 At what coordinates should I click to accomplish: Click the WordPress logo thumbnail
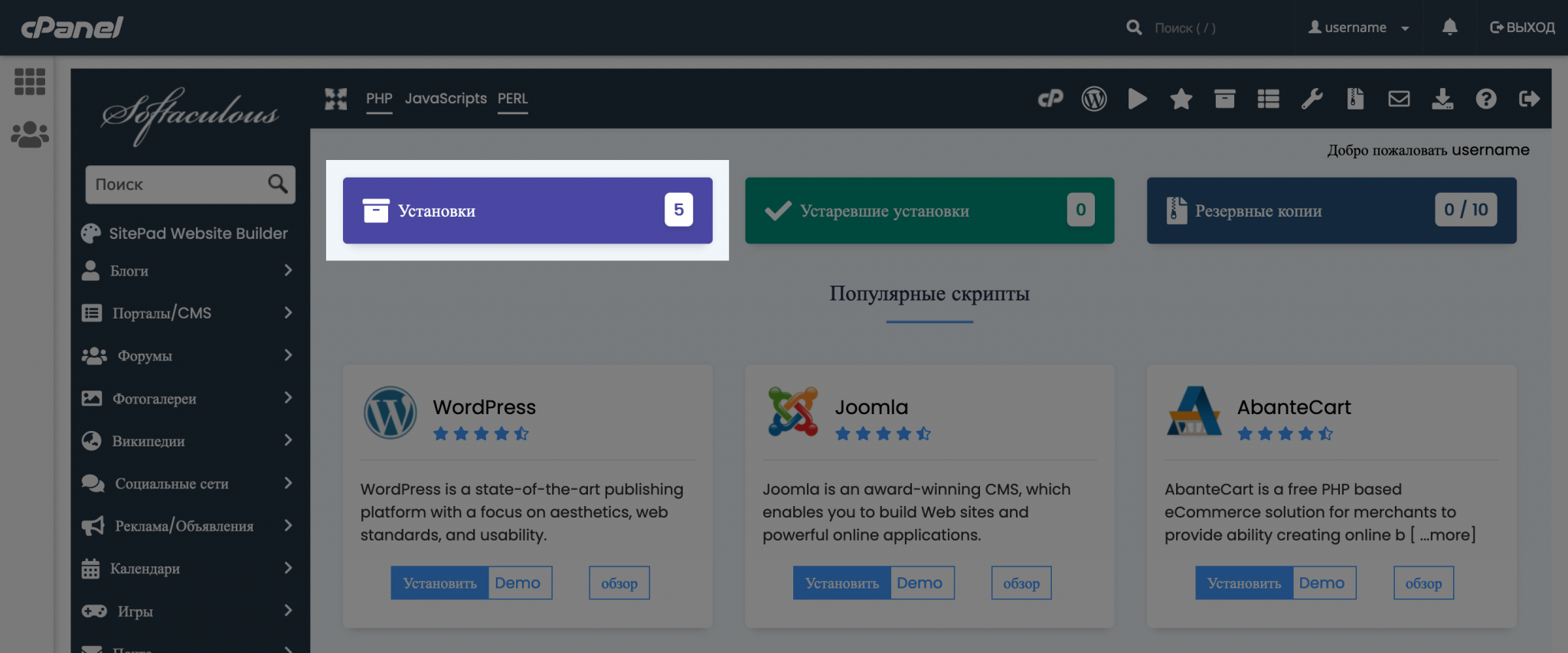point(390,413)
